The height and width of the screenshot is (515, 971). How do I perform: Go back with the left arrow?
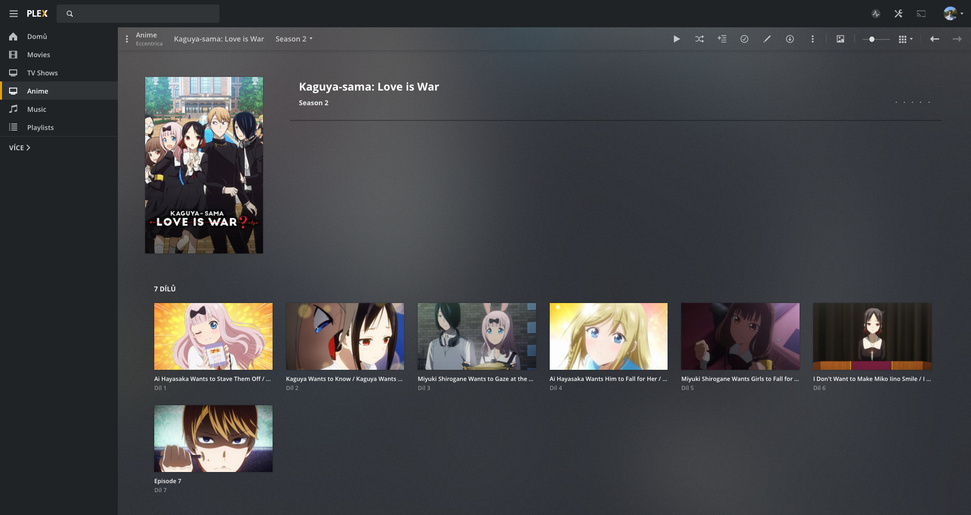tap(934, 39)
